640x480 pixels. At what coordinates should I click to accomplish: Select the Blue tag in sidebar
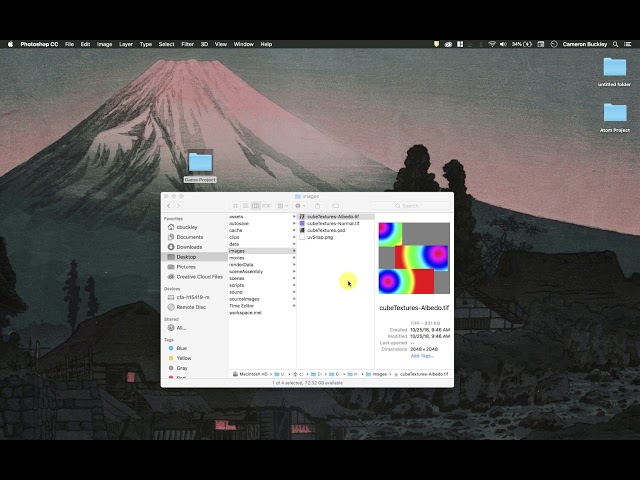tap(195, 348)
